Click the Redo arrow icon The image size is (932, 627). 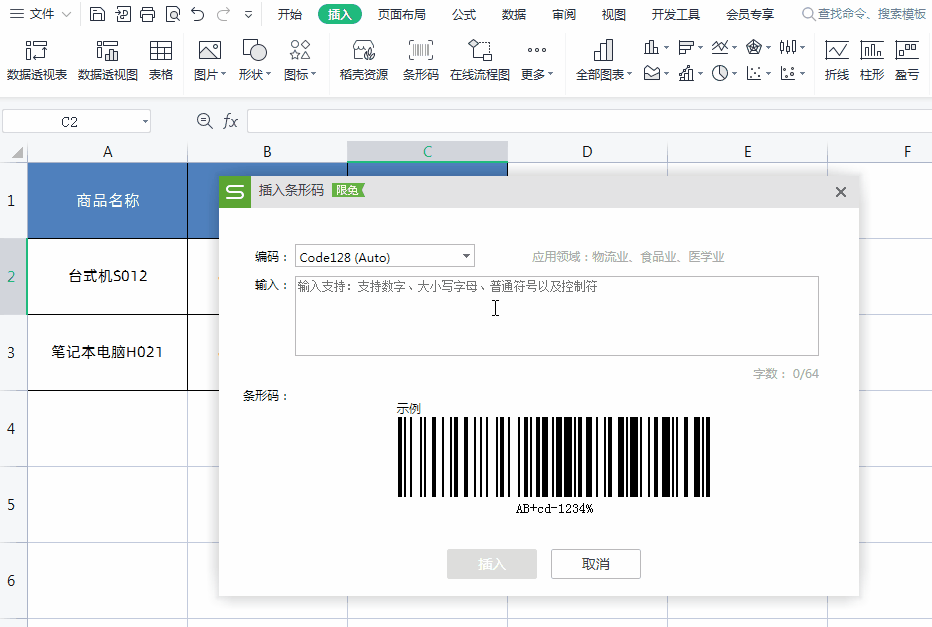[x=223, y=14]
